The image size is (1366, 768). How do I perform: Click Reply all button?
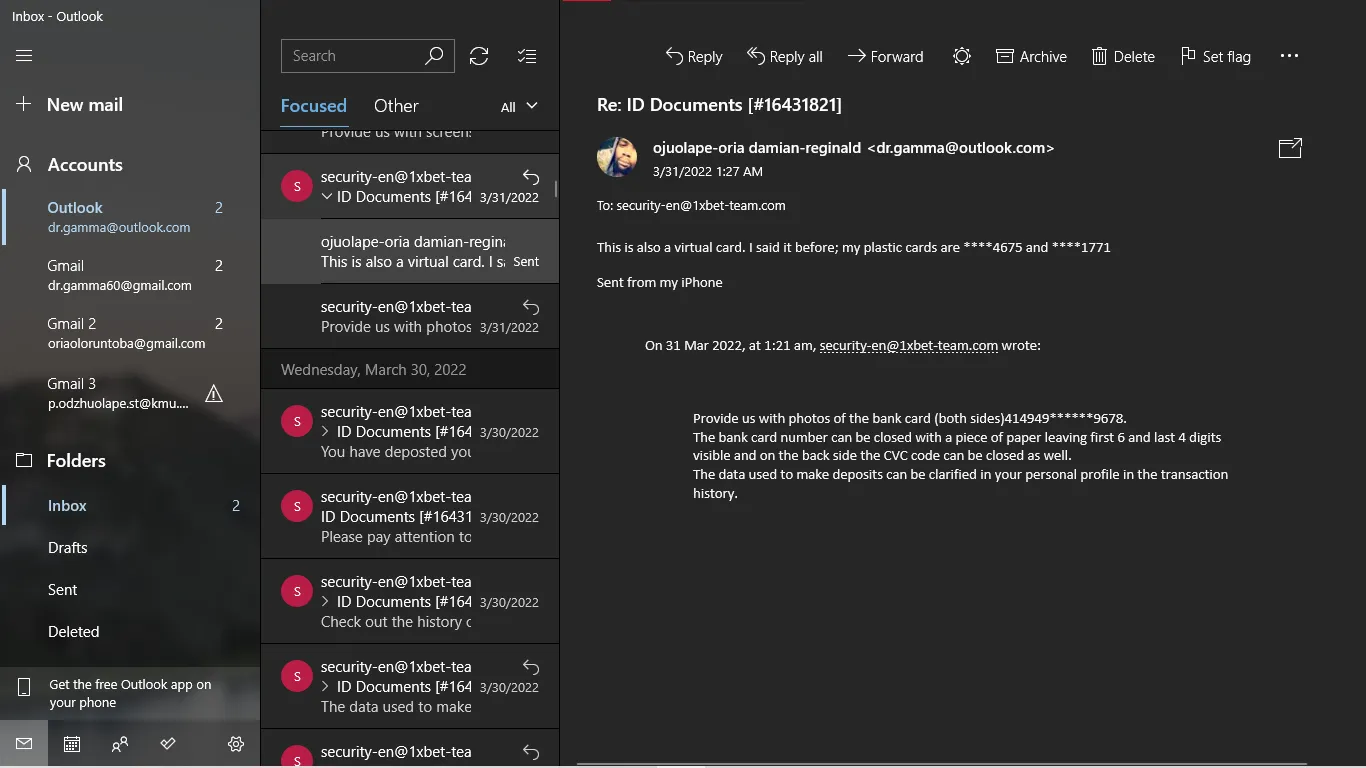pyautogui.click(x=785, y=57)
